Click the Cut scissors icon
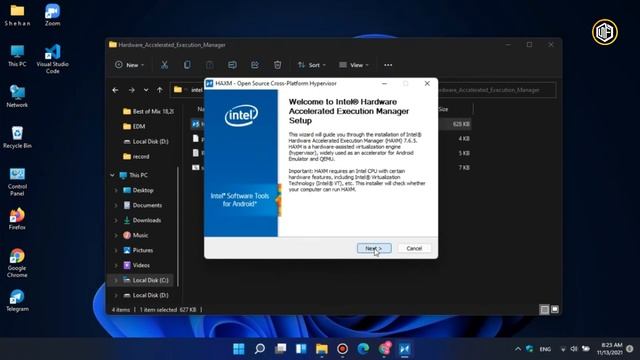Screen dimensions: 640x360 pos(164,65)
